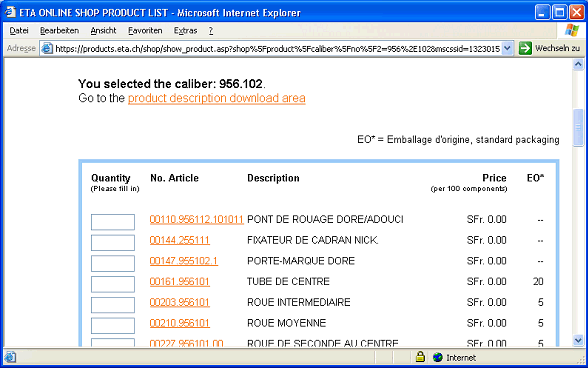Maximize the Internet Explorer window
The width and height of the screenshot is (588, 368).
[560, 12]
